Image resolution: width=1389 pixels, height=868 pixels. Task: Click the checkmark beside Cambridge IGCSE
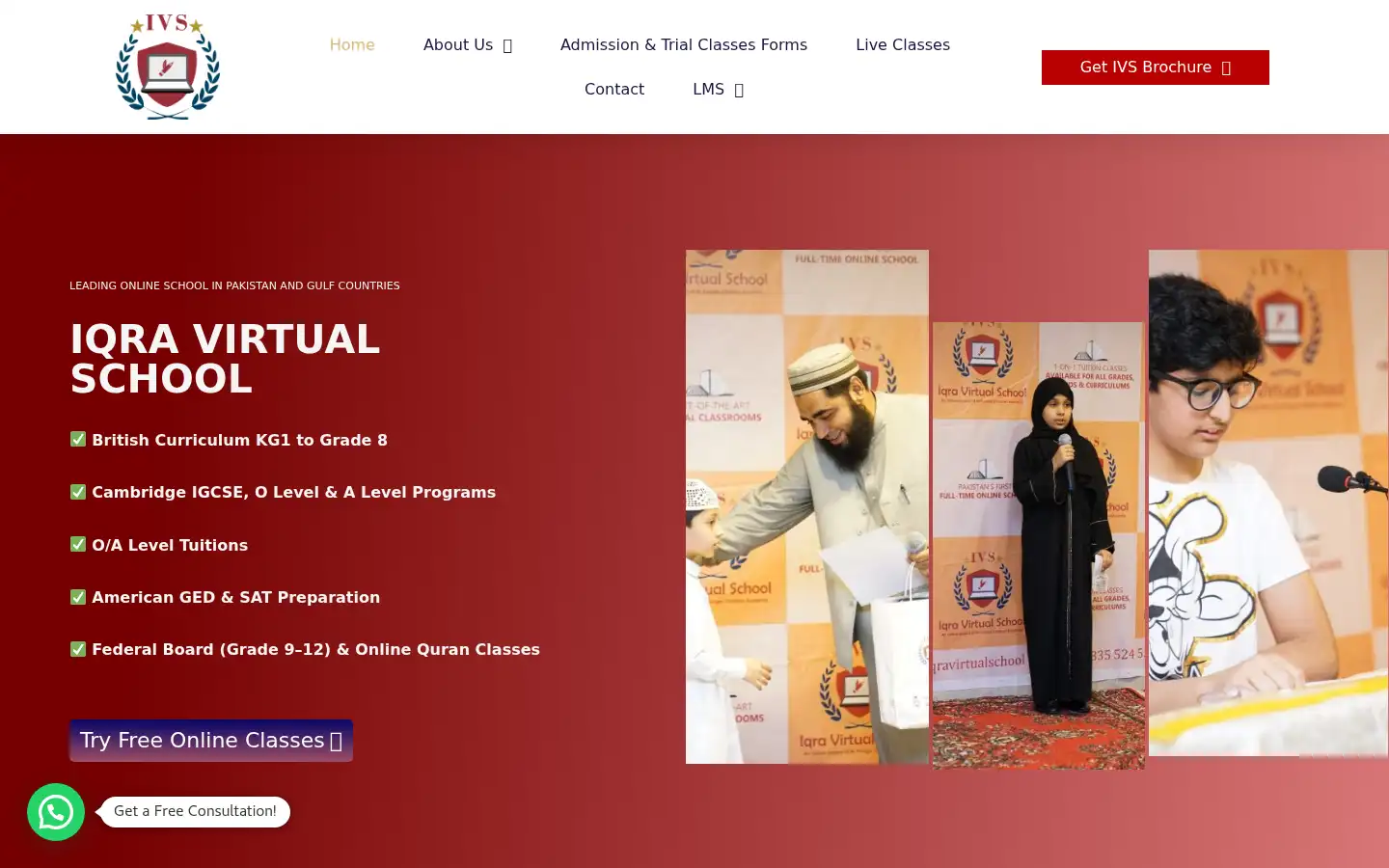(x=78, y=492)
